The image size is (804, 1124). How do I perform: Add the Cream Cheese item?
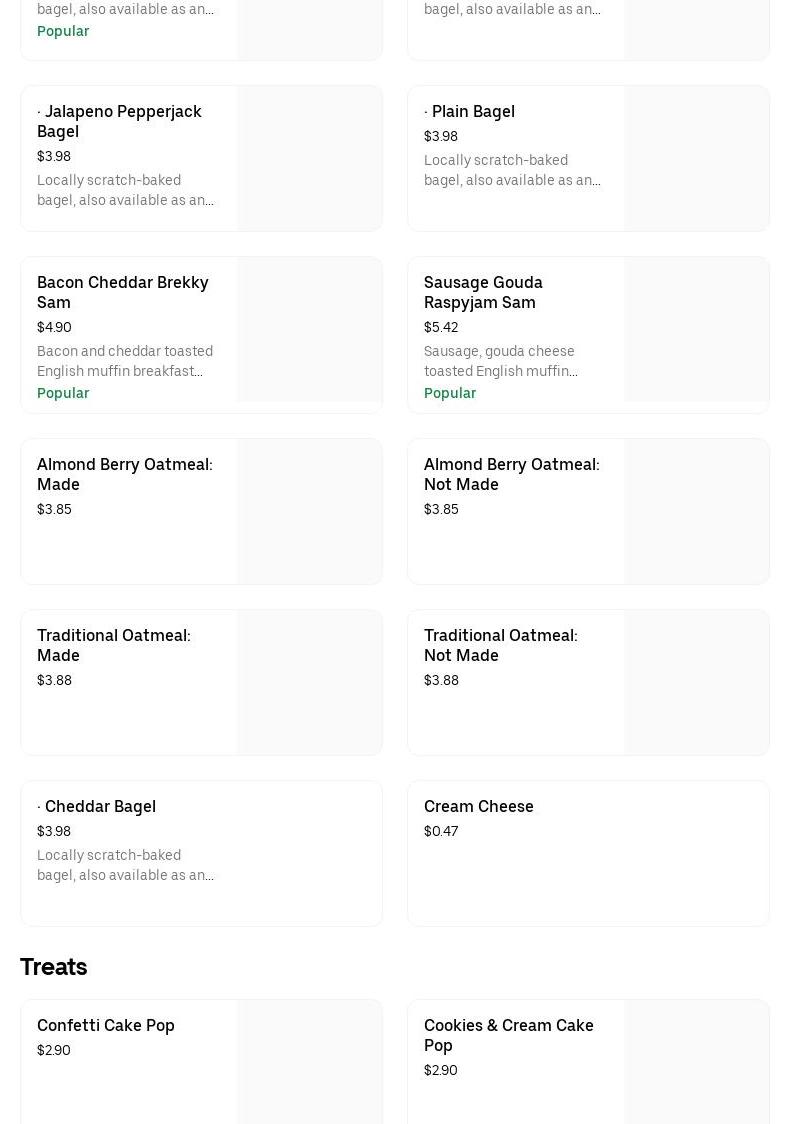(x=479, y=806)
